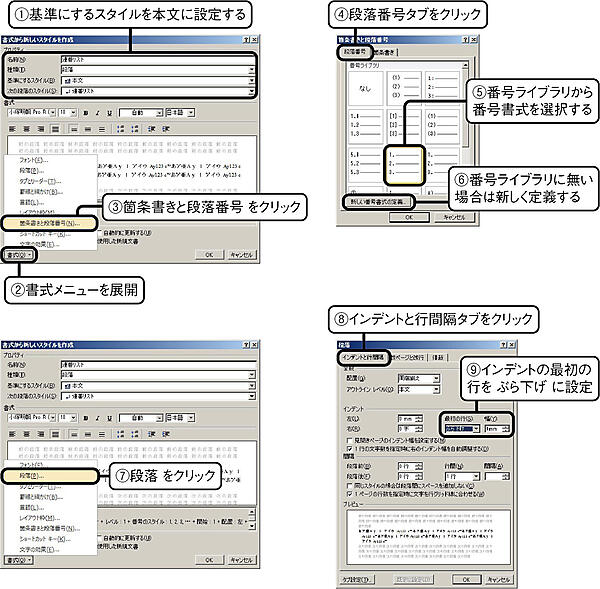The image size is (600, 589).
Task: Click center align icon in bottom style dialog
Action: point(26,434)
